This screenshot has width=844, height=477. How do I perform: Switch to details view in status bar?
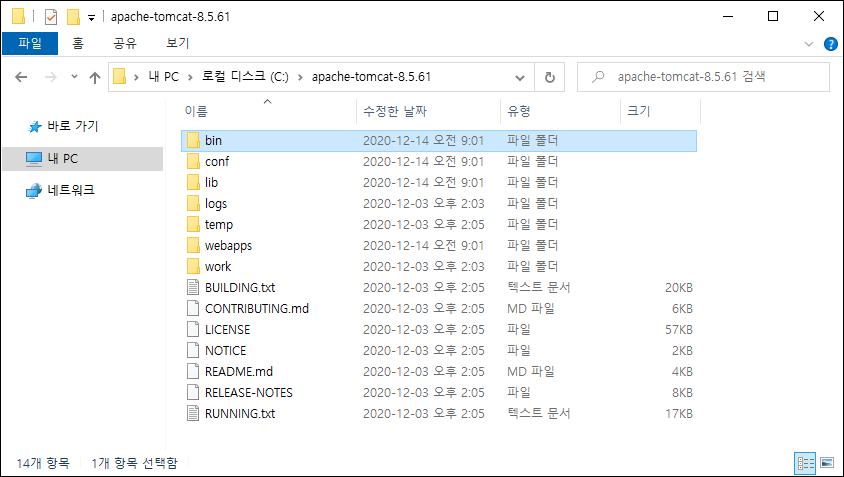click(x=805, y=463)
